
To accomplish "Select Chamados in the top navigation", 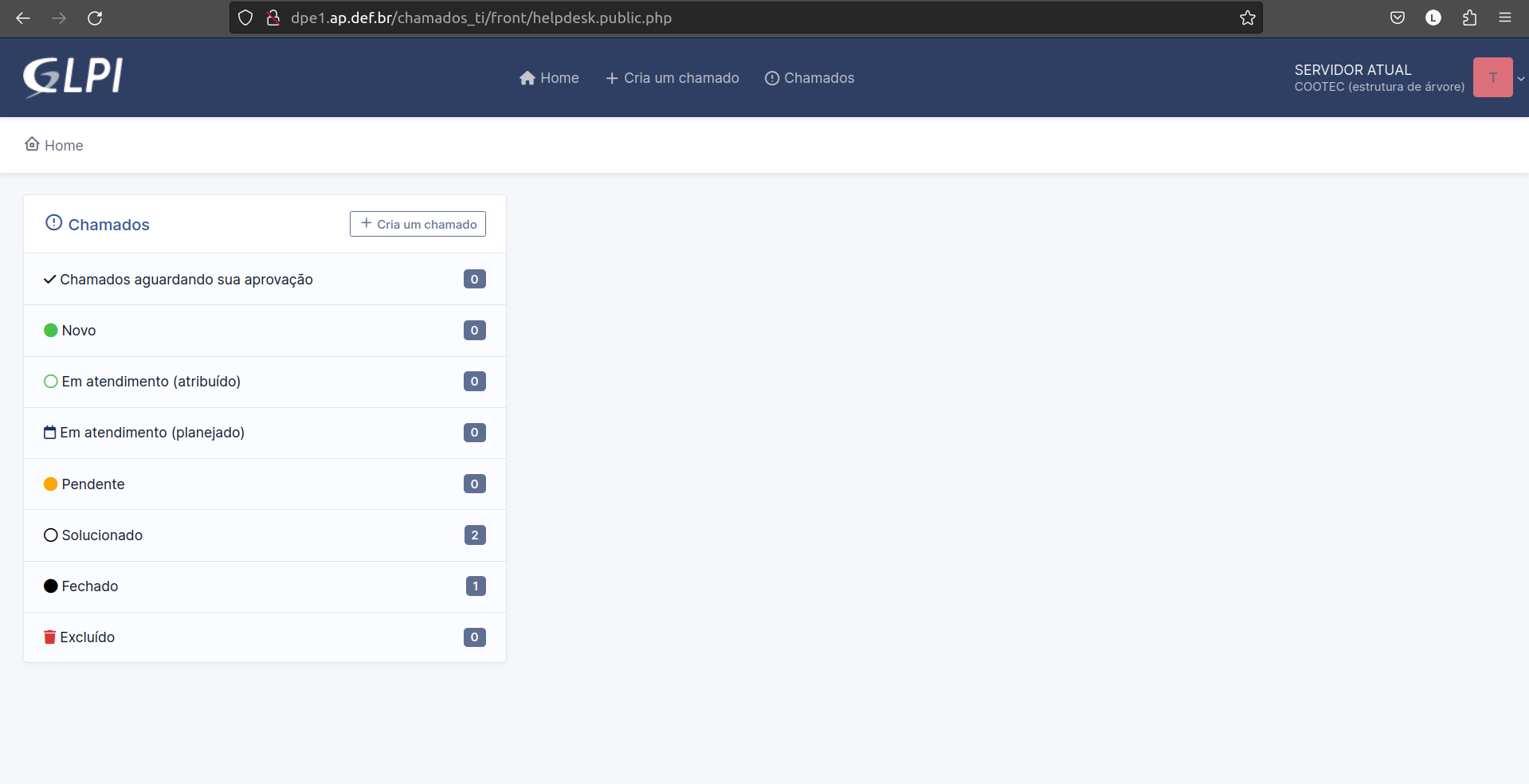I will coord(810,78).
